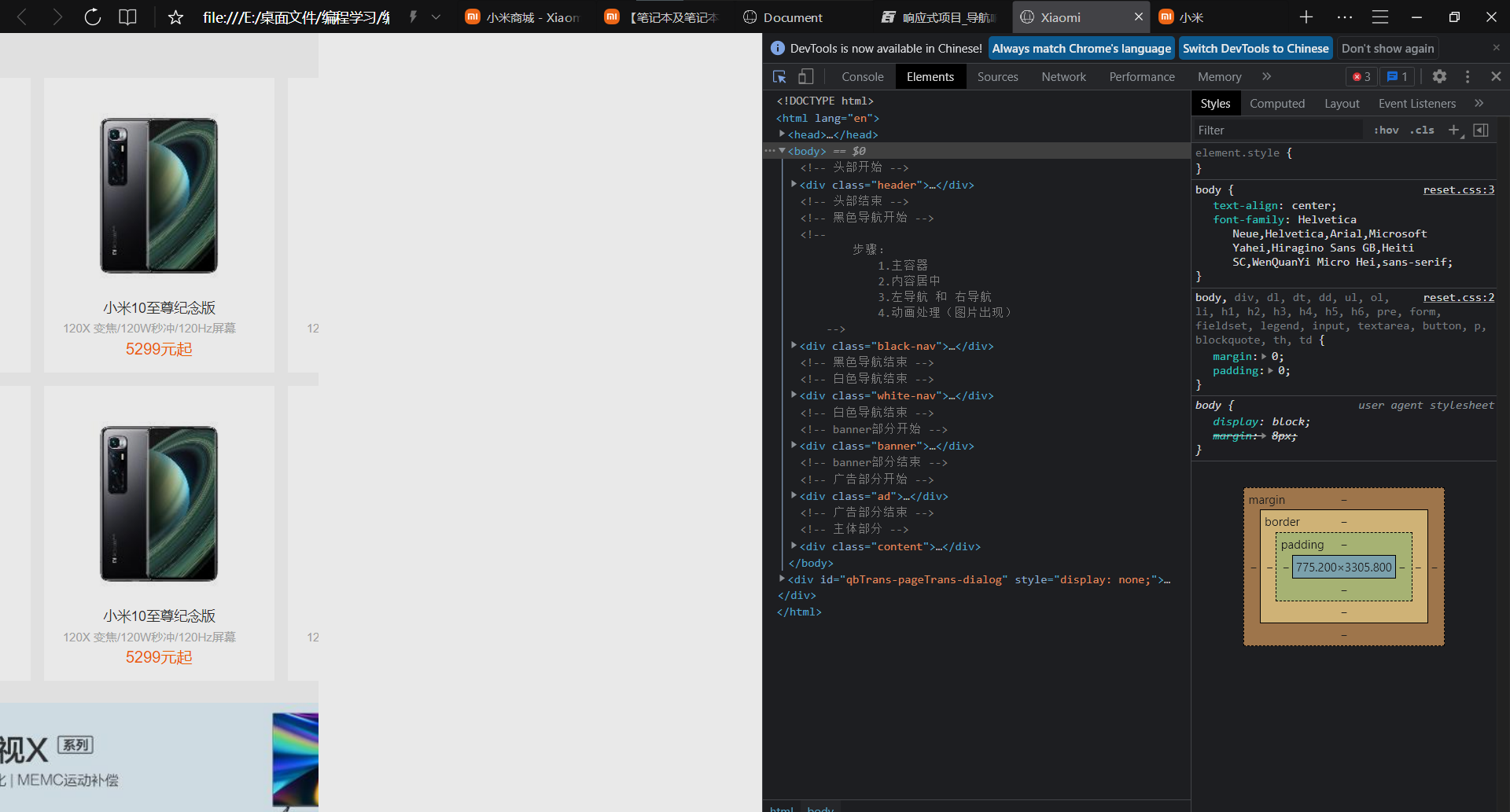
Task: Expand padding shorthand triangle in reset.css rule
Action: (1270, 370)
